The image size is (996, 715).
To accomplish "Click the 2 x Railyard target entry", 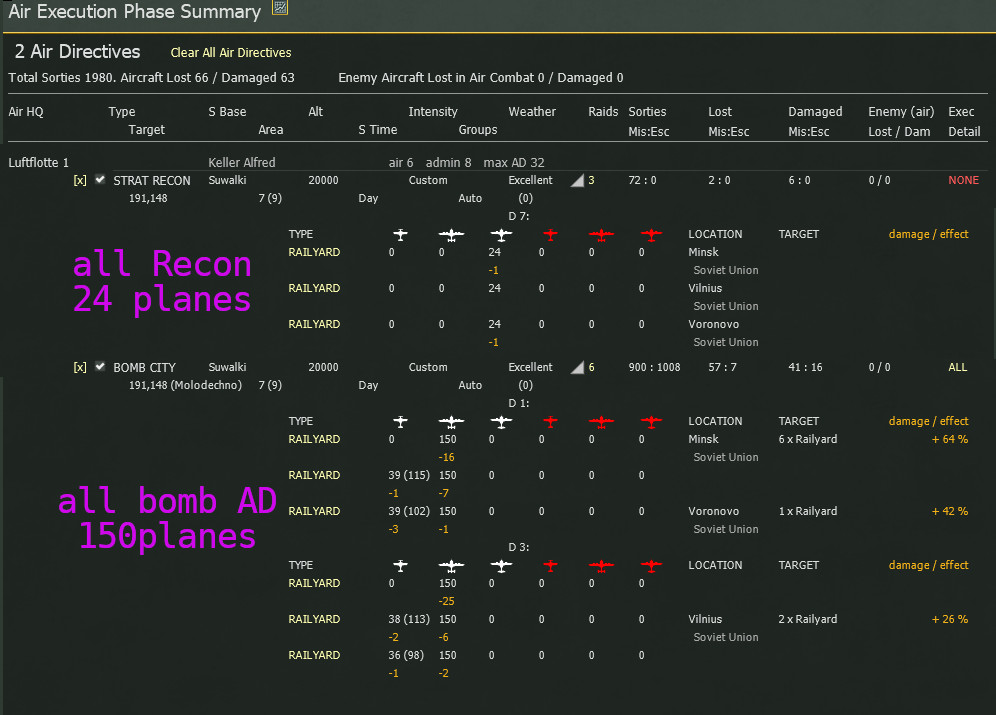I will 808,619.
